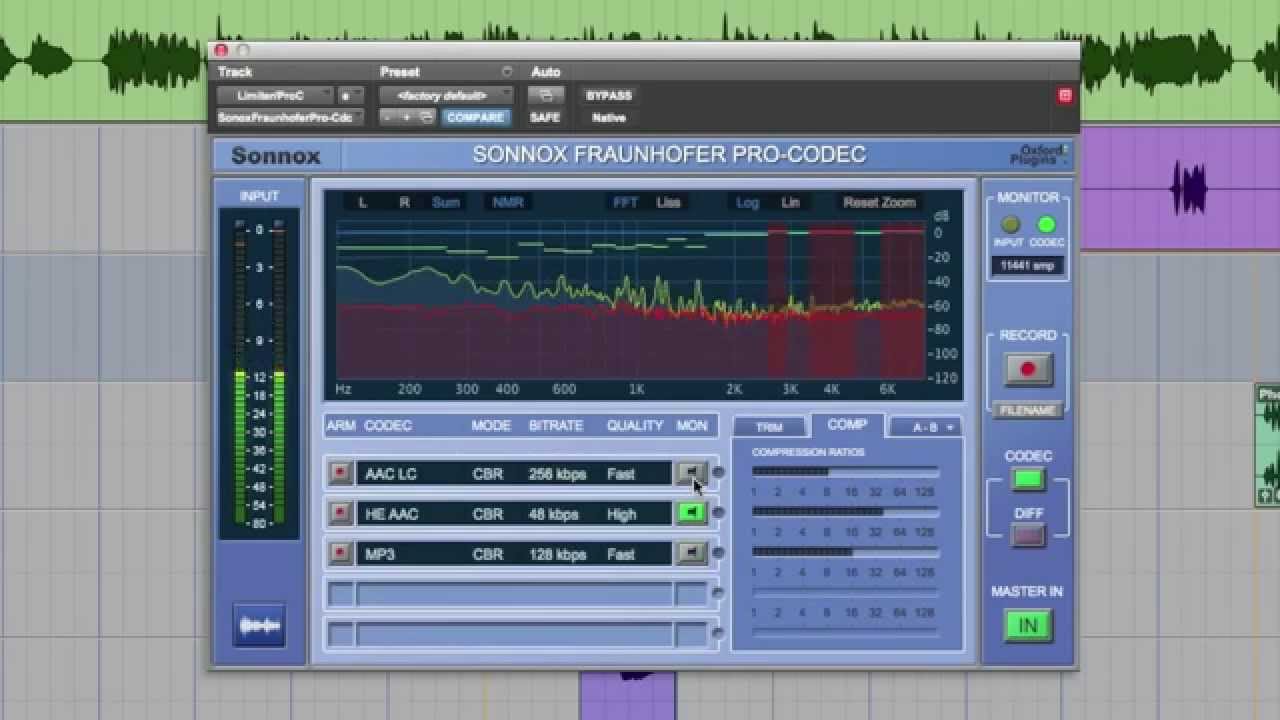Viewport: 1280px width, 720px height.
Task: Click the purple audio clip in Pro Tools track
Action: pyautogui.click(x=1180, y=188)
